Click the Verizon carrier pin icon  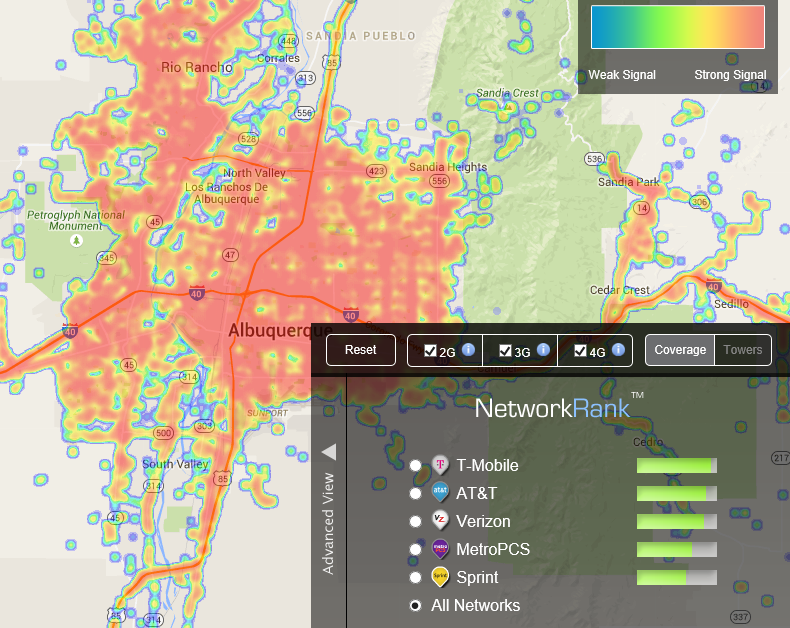click(440, 520)
